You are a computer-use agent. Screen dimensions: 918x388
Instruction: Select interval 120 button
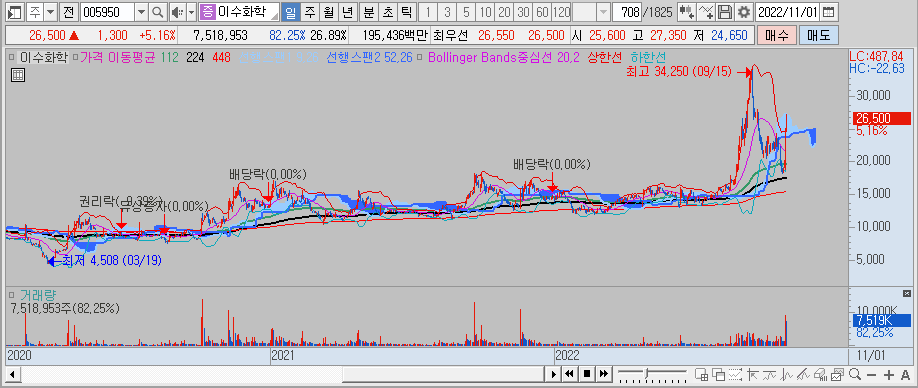click(561, 12)
